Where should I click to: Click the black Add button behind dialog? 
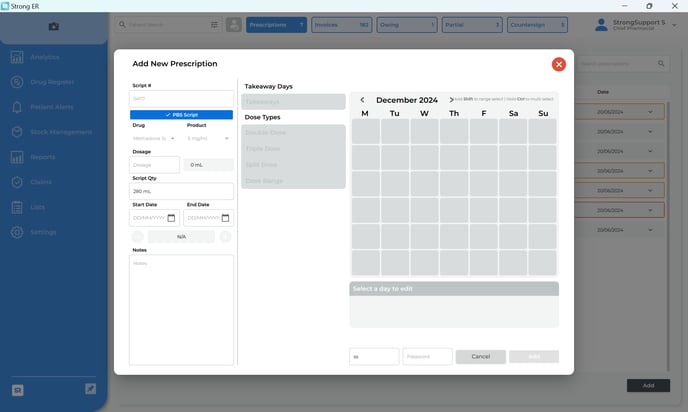click(x=648, y=386)
